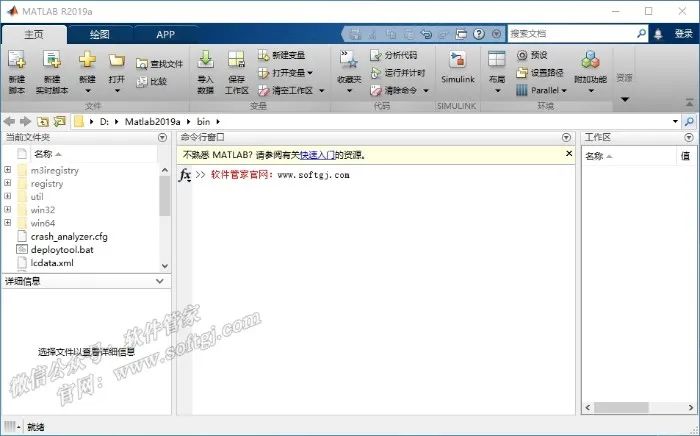
Task: Switch to the APP tab
Action: 165,34
